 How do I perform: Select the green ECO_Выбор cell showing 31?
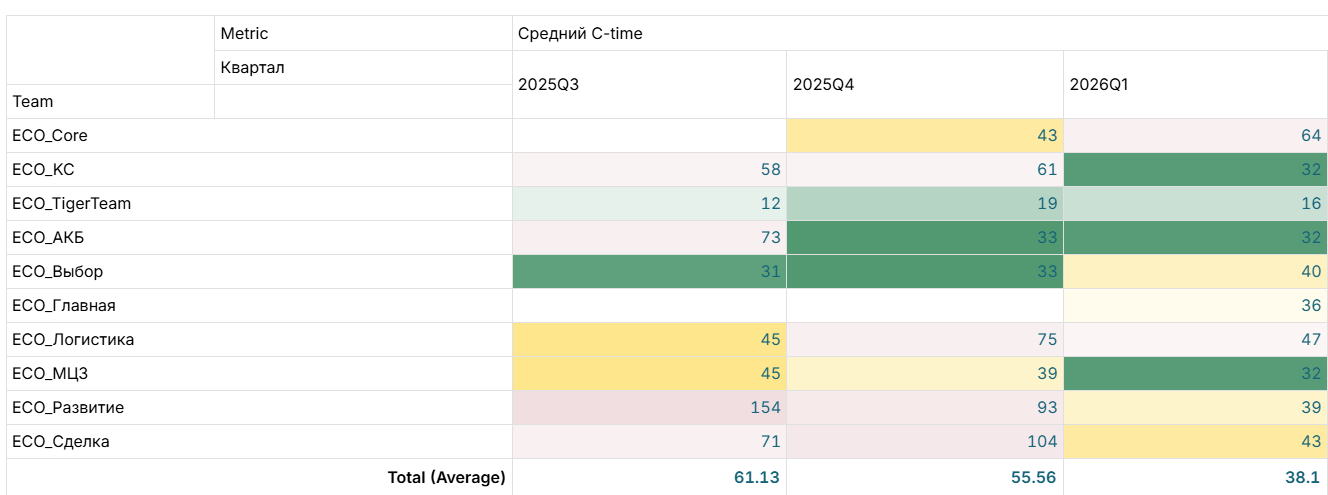pyautogui.click(x=649, y=272)
